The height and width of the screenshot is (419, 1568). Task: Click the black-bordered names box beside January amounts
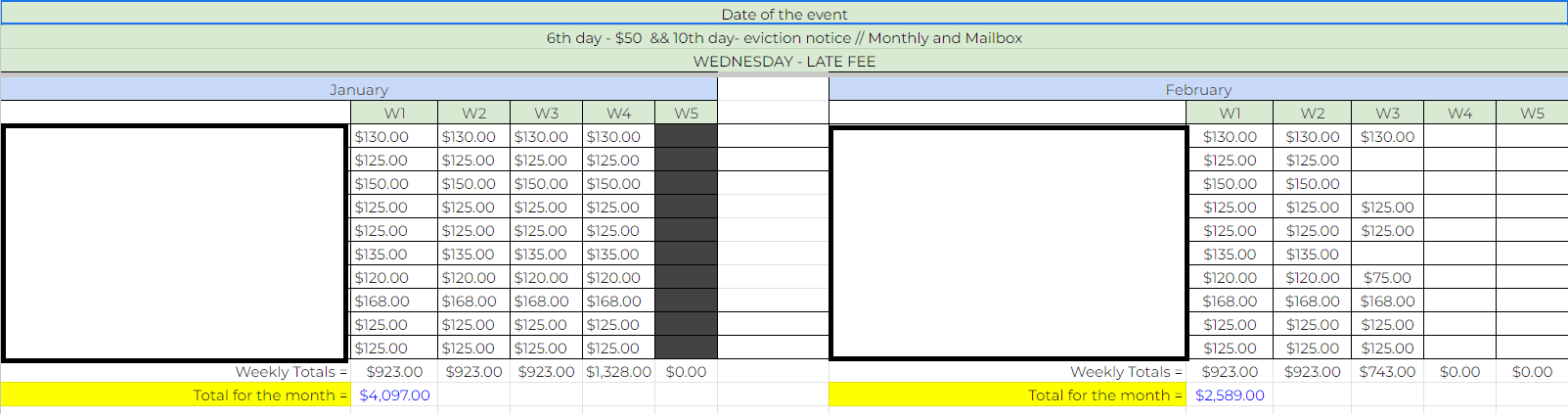[176, 242]
